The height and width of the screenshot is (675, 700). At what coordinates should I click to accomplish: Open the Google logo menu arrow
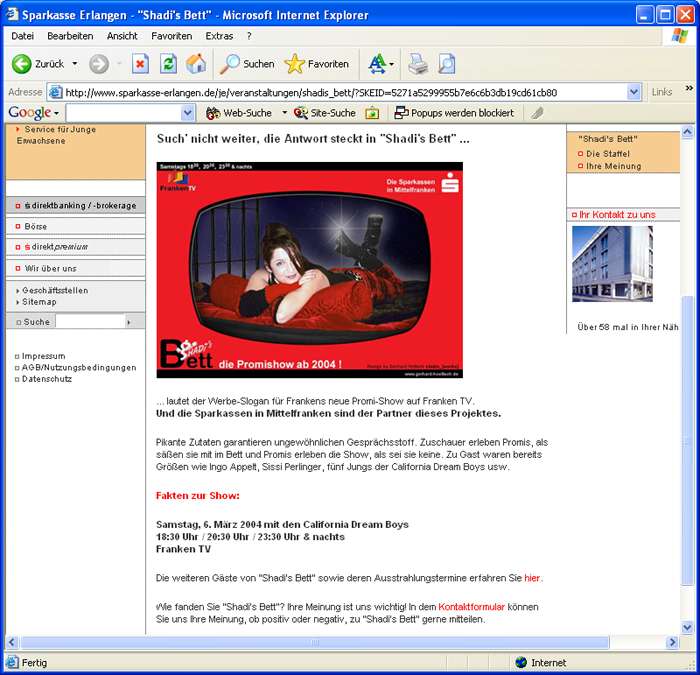[56, 113]
